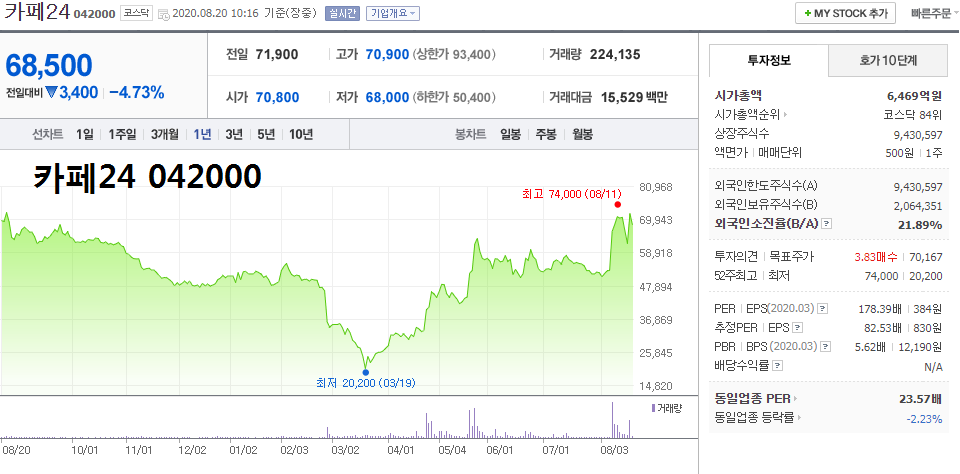Image resolution: width=960 pixels, height=474 pixels.
Task: Select the 1일 line chart period
Action: [x=85, y=134]
